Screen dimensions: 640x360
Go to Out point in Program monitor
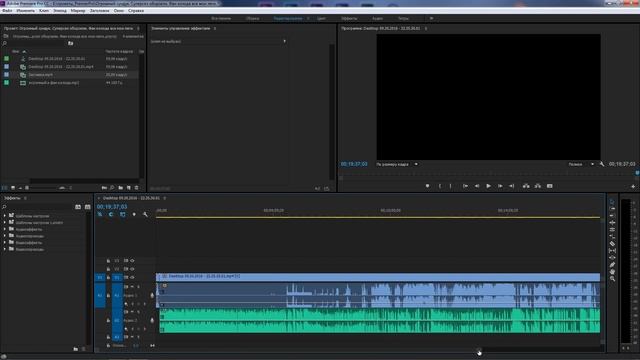tap(511, 186)
